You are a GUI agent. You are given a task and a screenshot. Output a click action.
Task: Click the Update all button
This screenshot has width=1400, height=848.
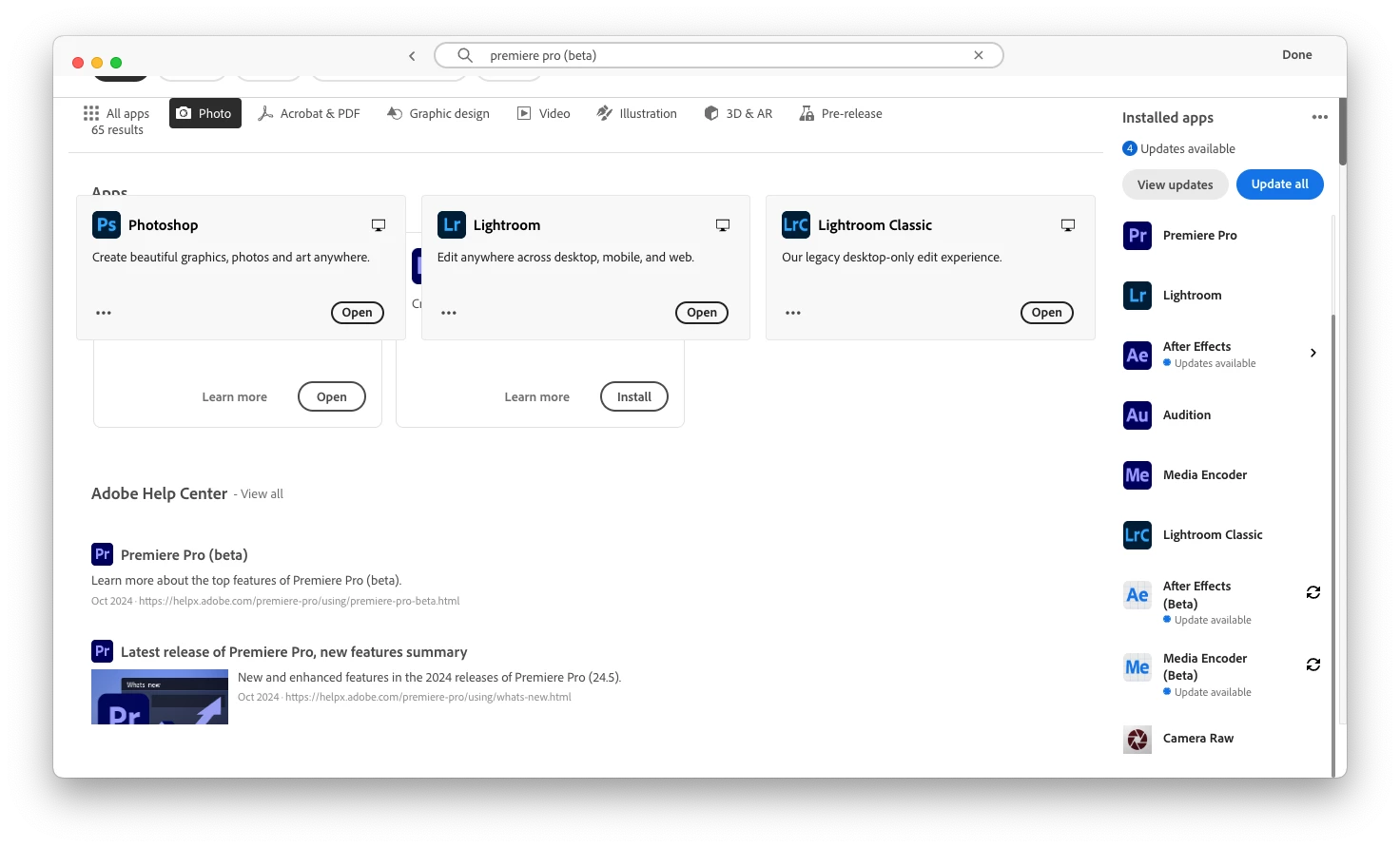(x=1280, y=184)
